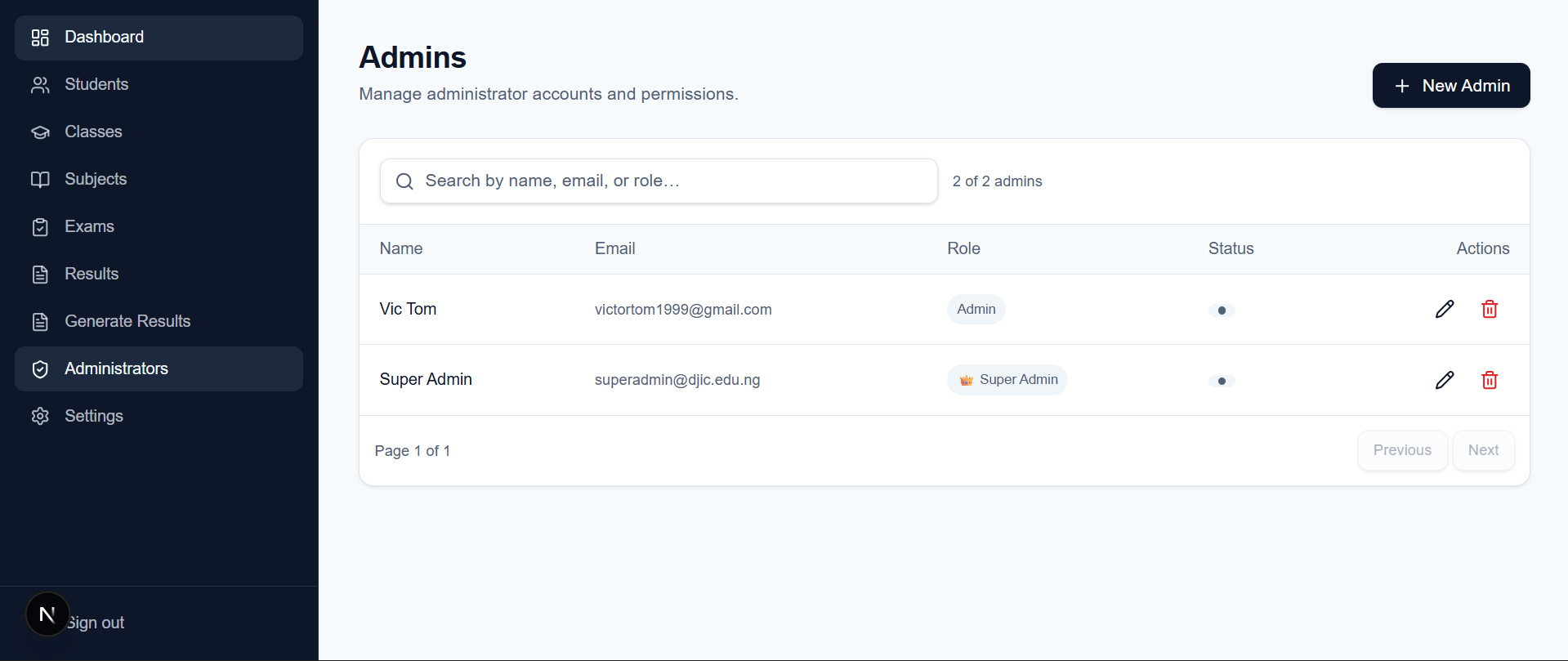The height and width of the screenshot is (661, 1568).
Task: Open Exams from the sidebar
Action: [159, 227]
